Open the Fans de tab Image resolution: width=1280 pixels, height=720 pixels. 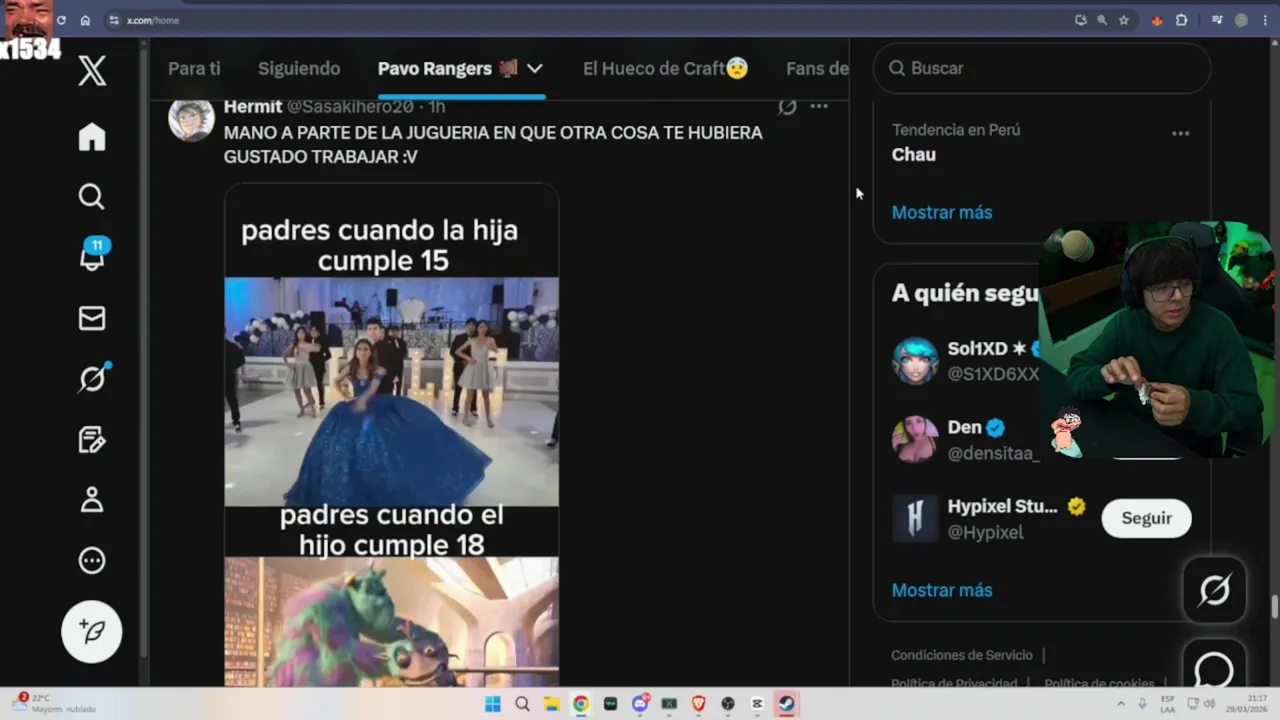point(817,68)
